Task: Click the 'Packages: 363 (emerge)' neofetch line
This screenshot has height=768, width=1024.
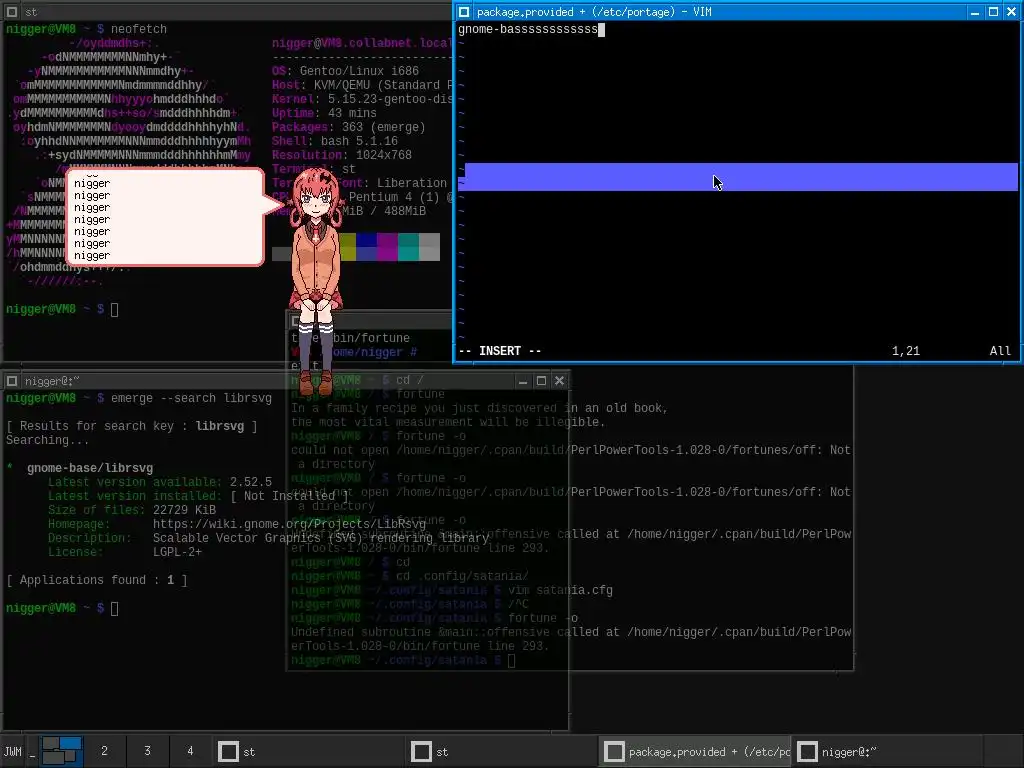Action: point(349,127)
